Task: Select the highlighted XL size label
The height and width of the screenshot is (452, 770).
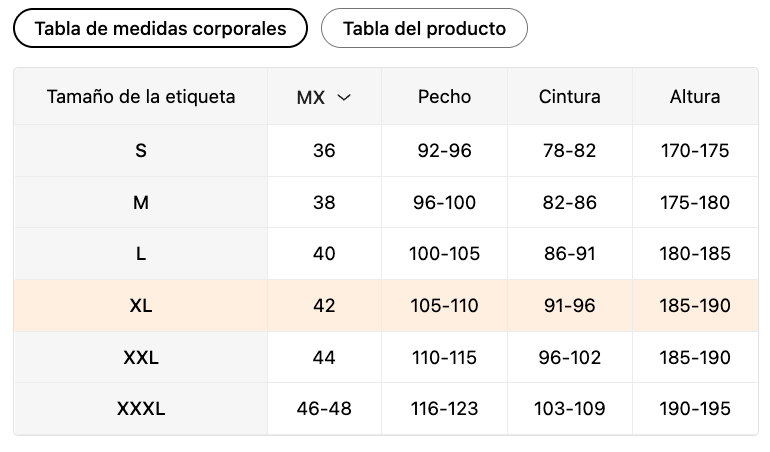Action: point(141,305)
